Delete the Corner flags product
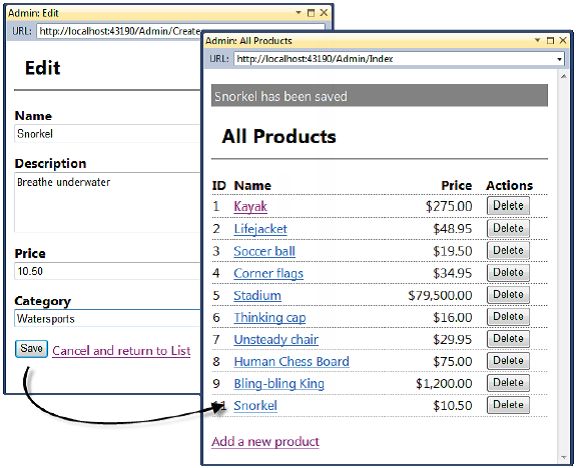The width and height of the screenshot is (576, 468). [x=508, y=273]
